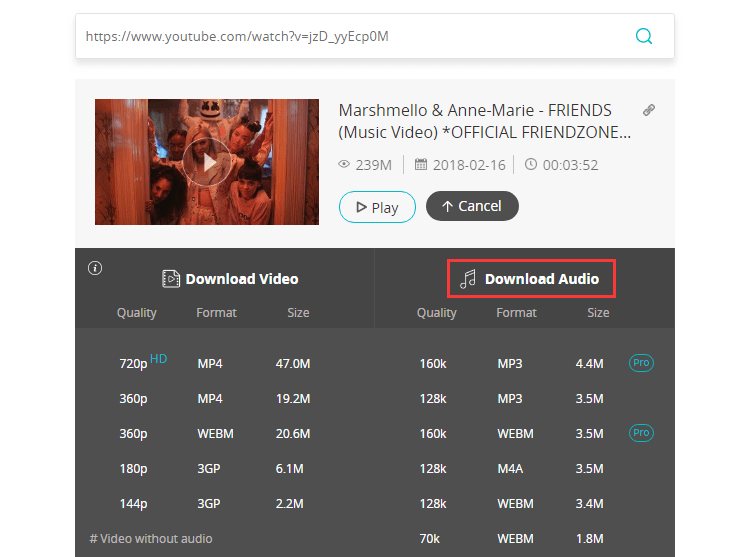Click the WEBM format of the 160k audio row
The image size is (750, 557).
515,434
